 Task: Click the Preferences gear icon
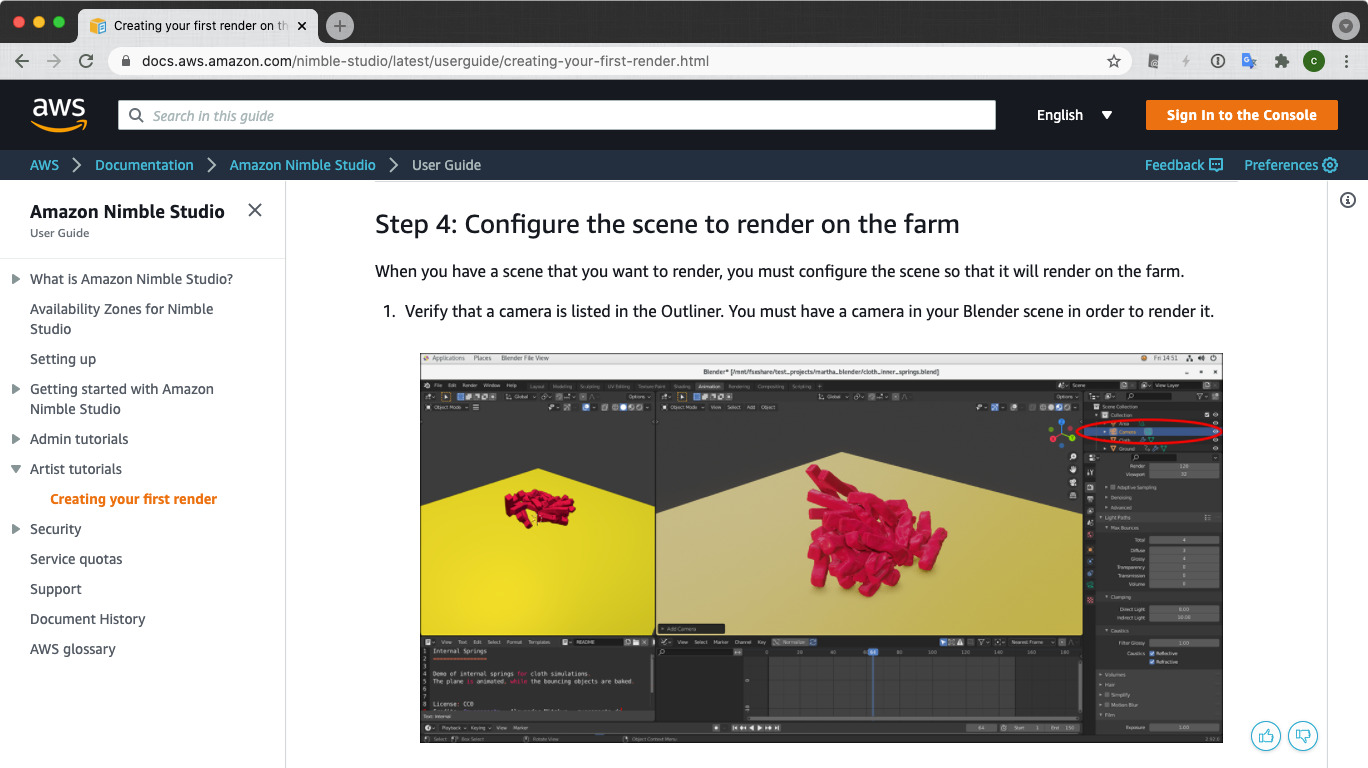pos(1330,165)
